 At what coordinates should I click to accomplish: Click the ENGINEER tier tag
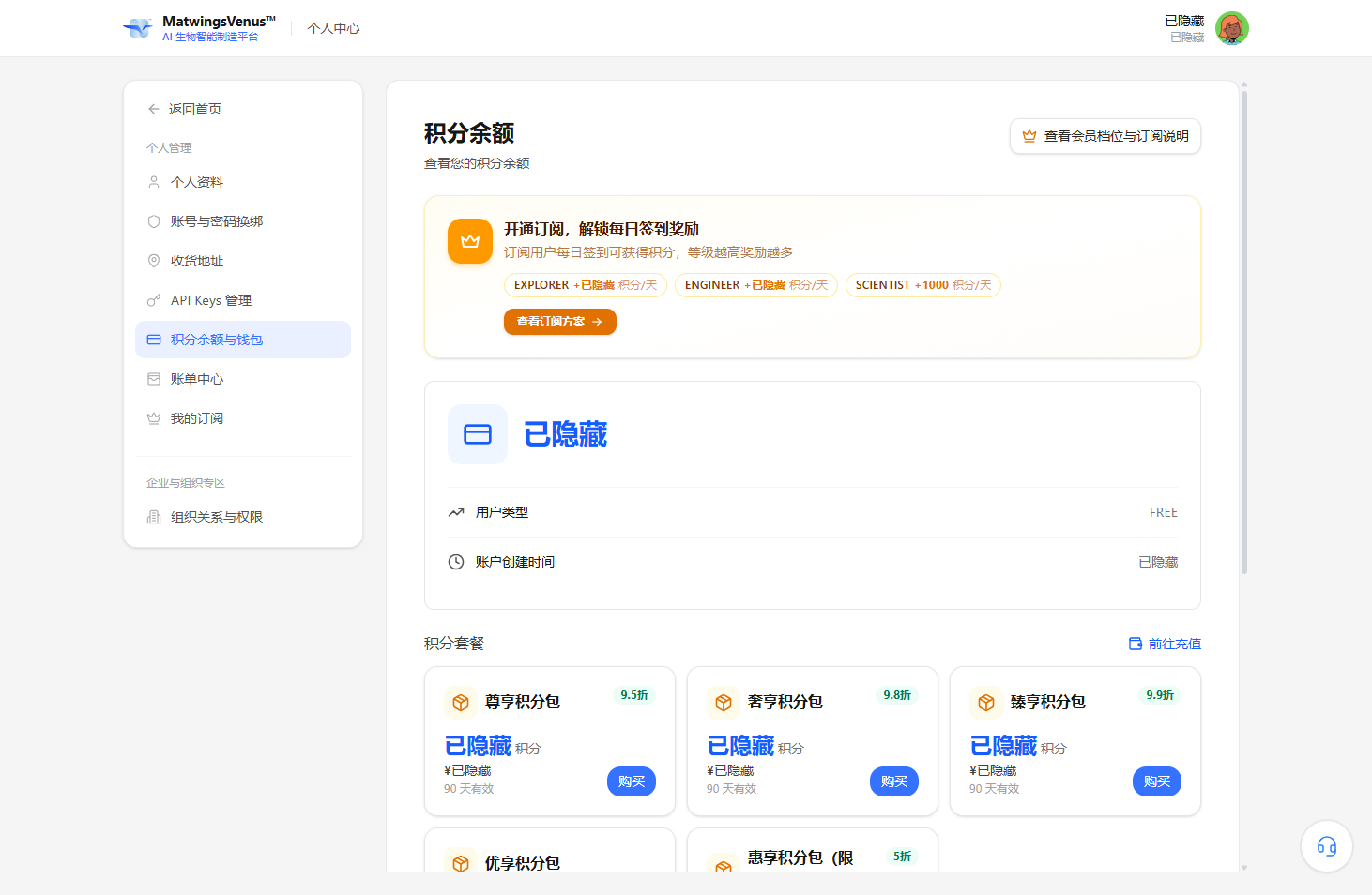coord(756,285)
